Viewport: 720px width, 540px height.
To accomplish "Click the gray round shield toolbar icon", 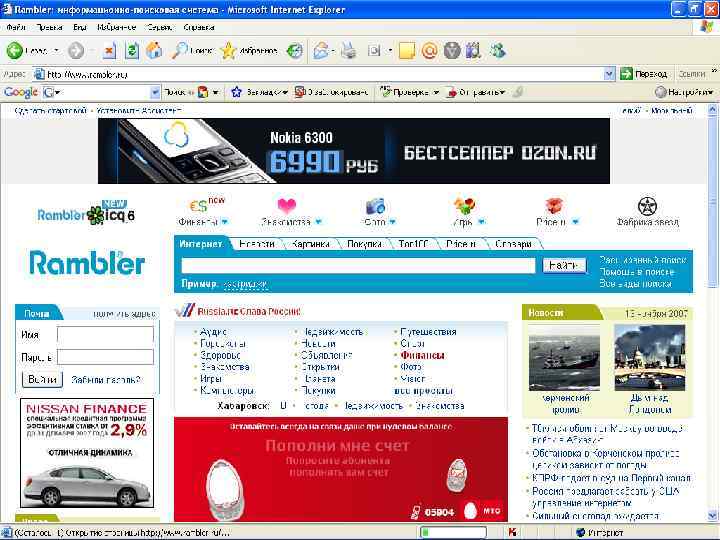I will coord(452,51).
